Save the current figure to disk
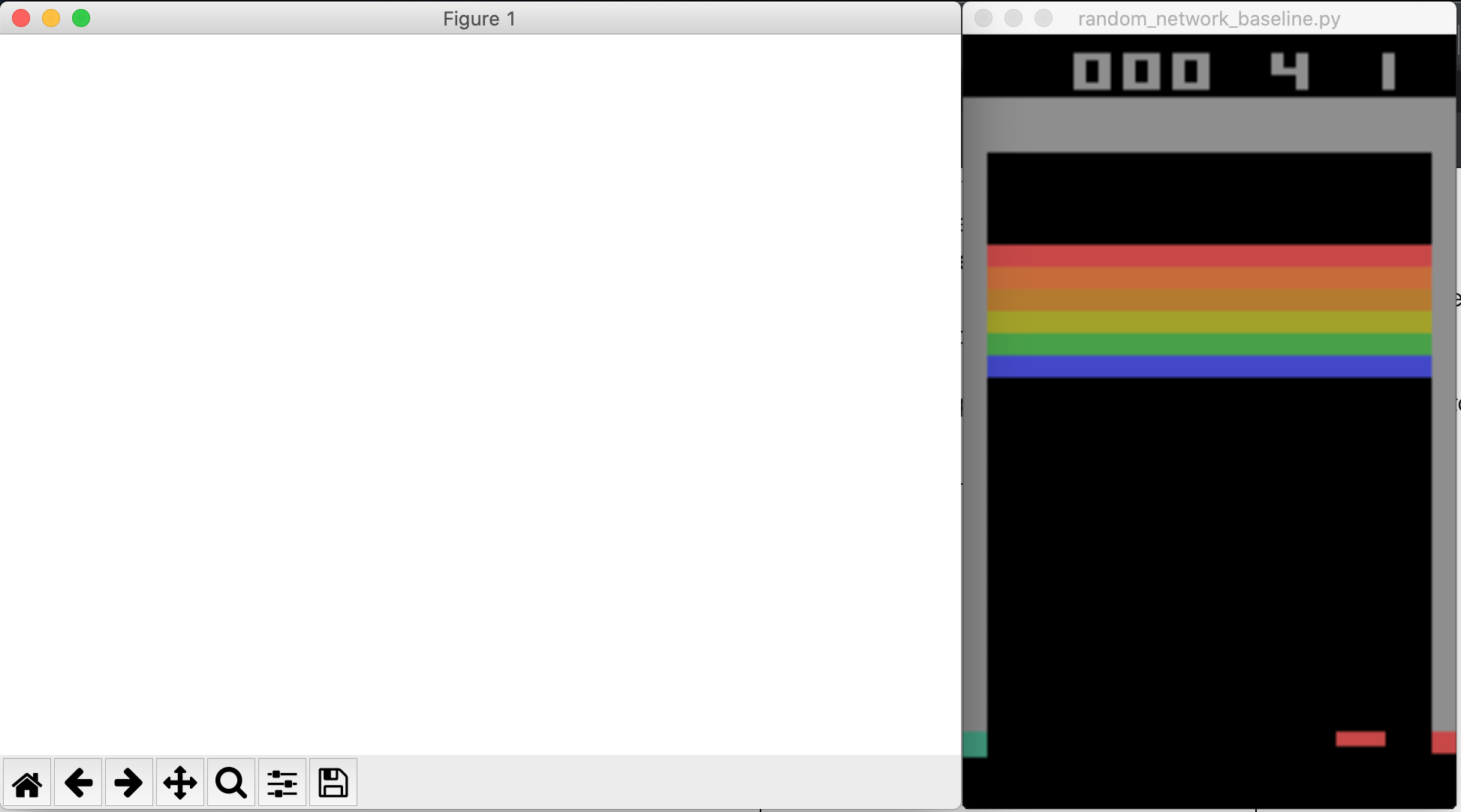1461x812 pixels. (x=333, y=782)
